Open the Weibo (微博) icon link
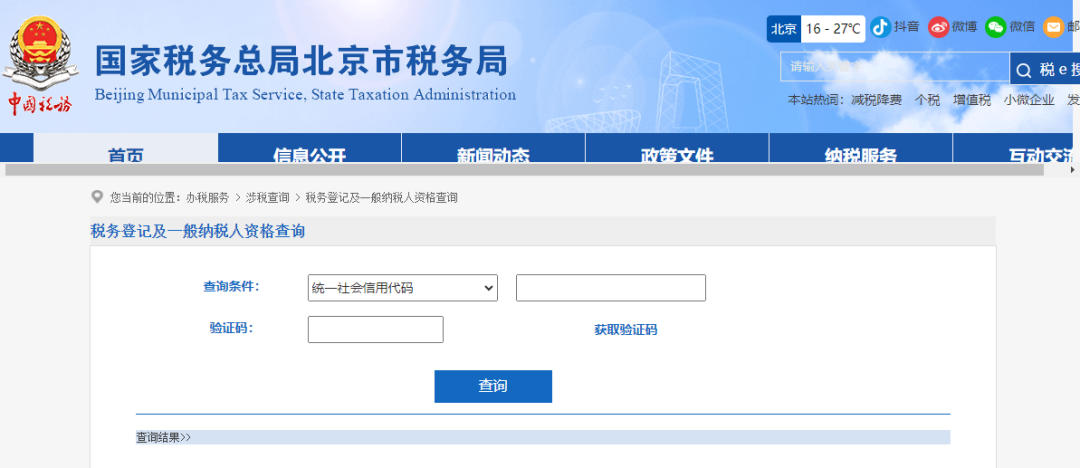 point(938,28)
